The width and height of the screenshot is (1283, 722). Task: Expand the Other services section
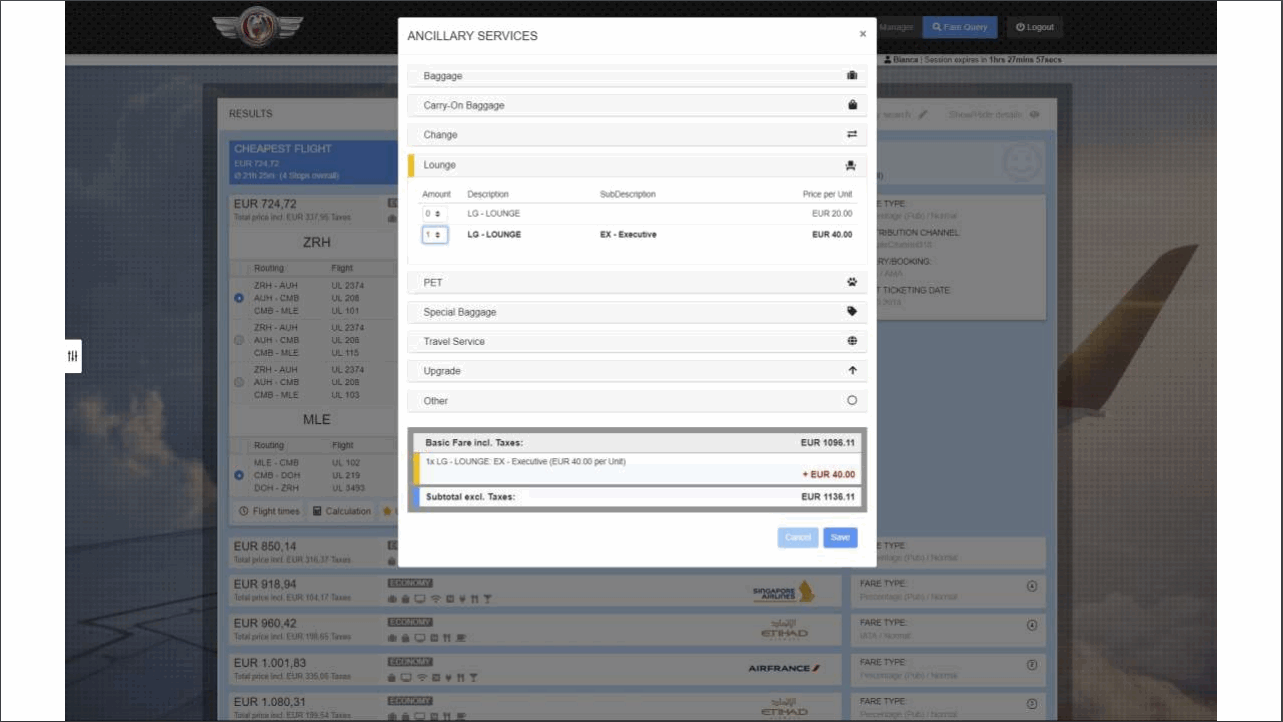[436, 401]
